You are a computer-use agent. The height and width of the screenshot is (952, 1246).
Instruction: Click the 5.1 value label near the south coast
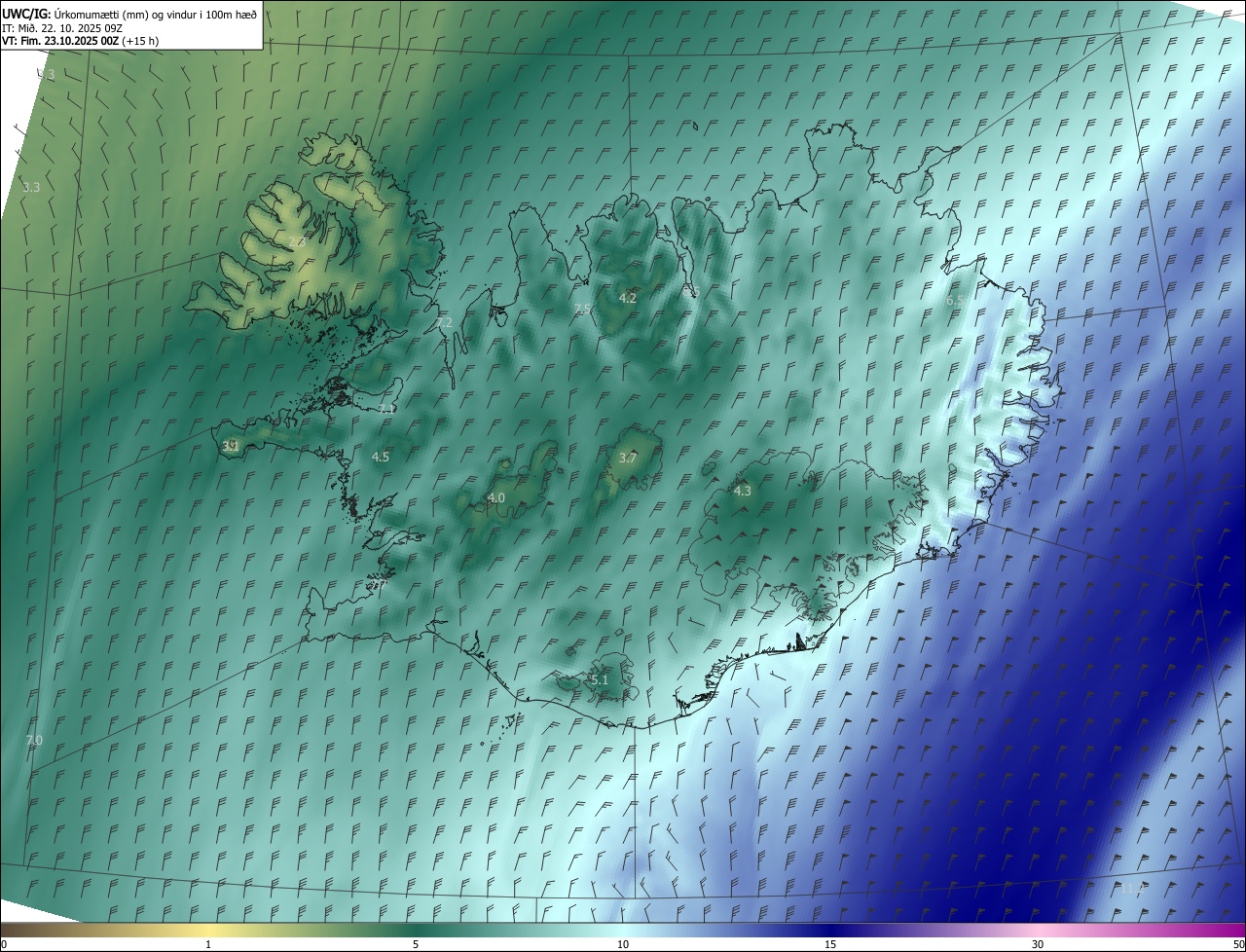coord(599,679)
